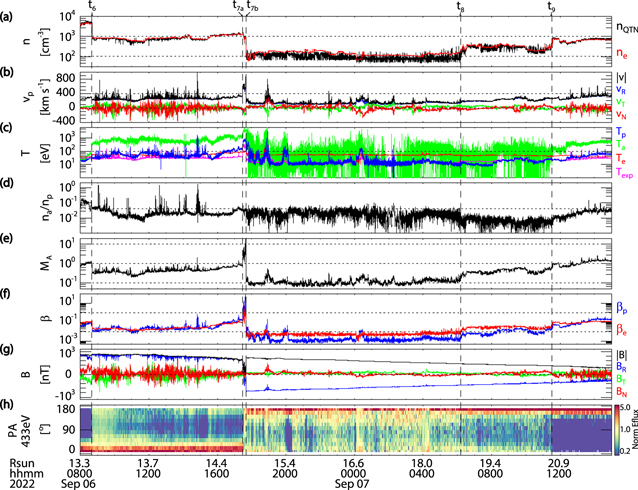Click the |v| legend label

tap(621, 77)
